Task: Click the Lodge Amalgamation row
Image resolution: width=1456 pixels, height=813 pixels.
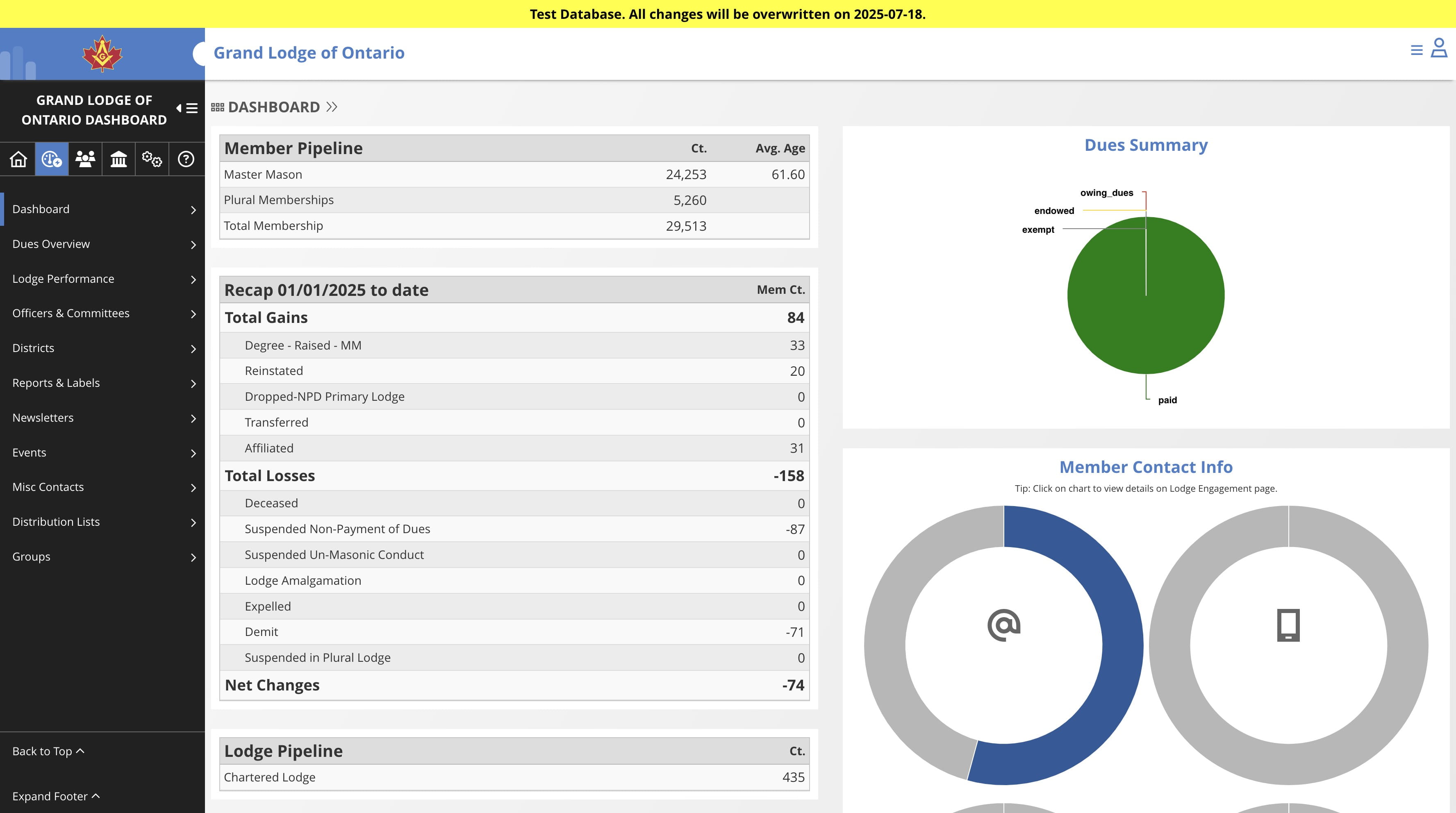Action: coord(514,581)
